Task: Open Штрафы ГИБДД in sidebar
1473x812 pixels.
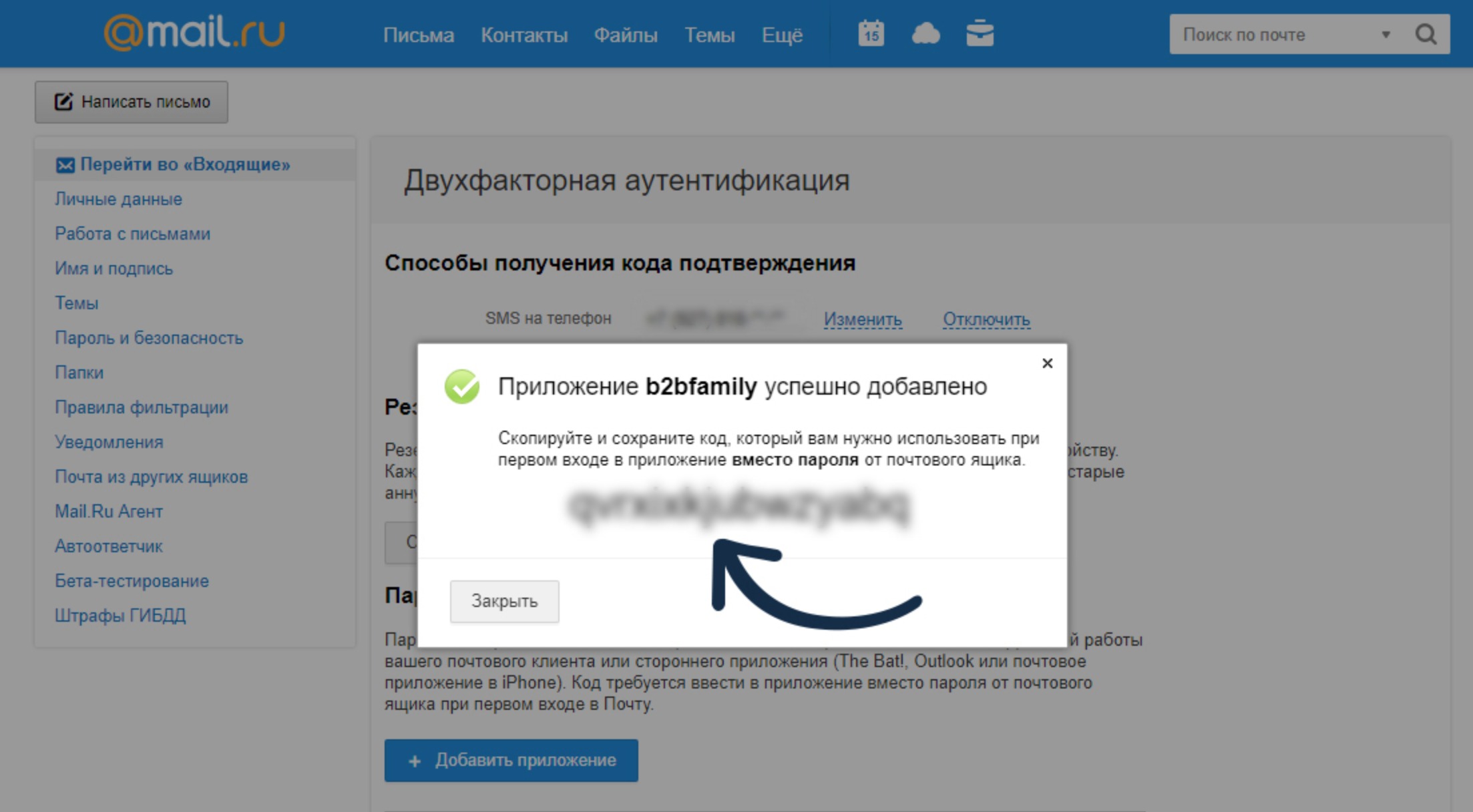Action: click(x=120, y=616)
